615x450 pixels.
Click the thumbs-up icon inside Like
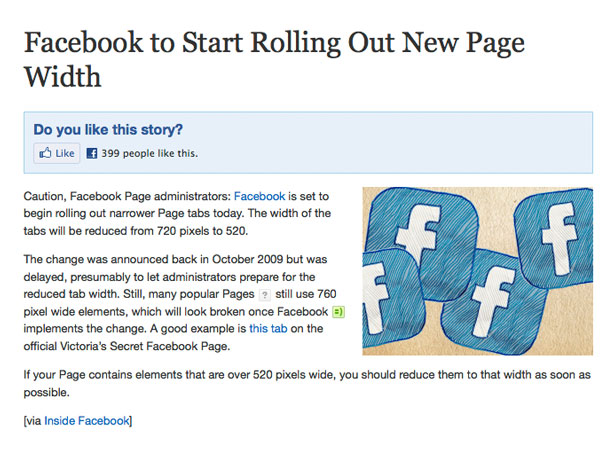click(x=45, y=153)
